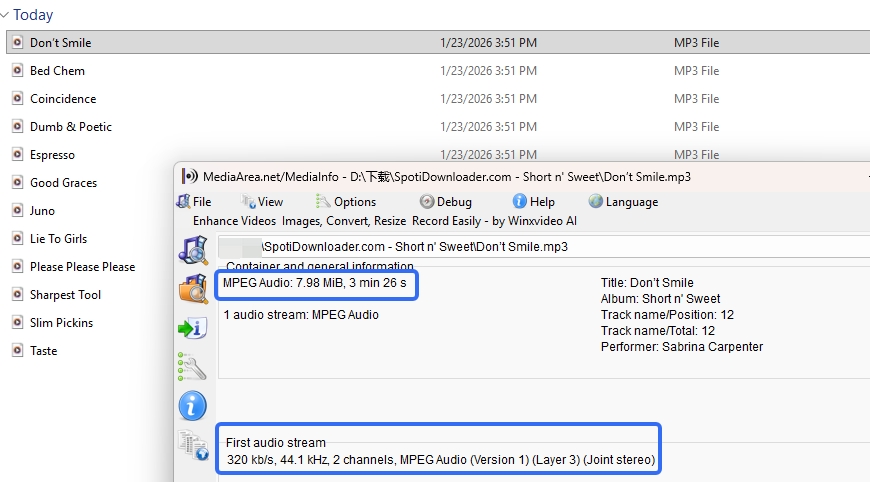Click the documents globe view icon
The width and height of the screenshot is (870, 482).
(x=193, y=445)
